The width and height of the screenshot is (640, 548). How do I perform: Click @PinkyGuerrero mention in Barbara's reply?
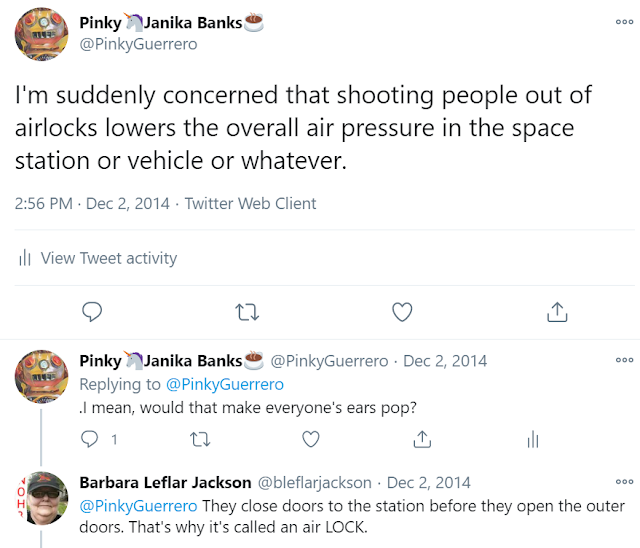coord(138,505)
